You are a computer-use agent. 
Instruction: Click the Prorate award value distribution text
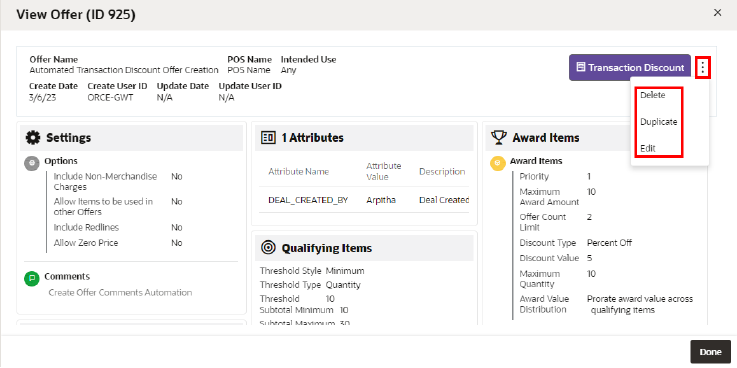pos(640,305)
